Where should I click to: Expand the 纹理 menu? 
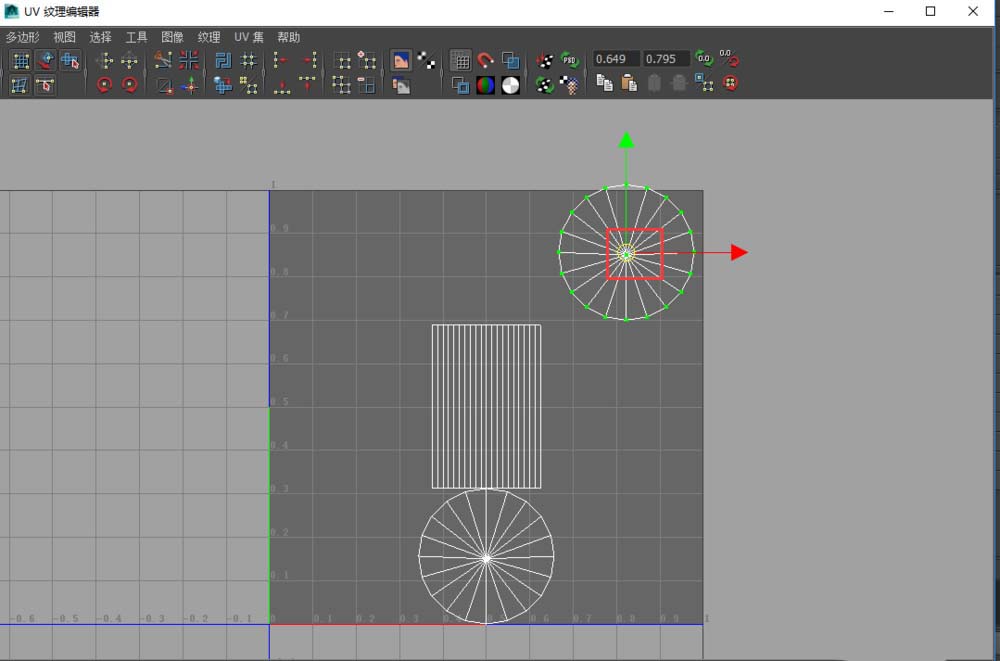click(209, 37)
